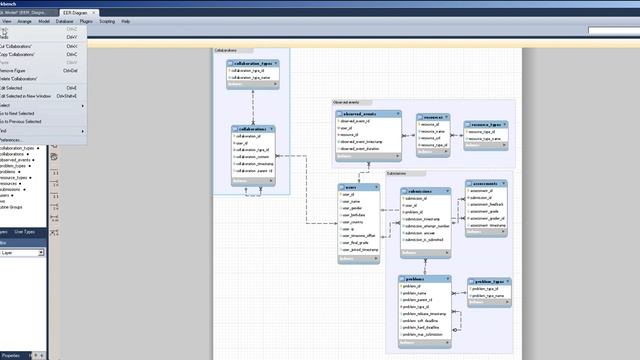
Task: Collapse the submissions table using header arrow
Action: tap(447, 191)
